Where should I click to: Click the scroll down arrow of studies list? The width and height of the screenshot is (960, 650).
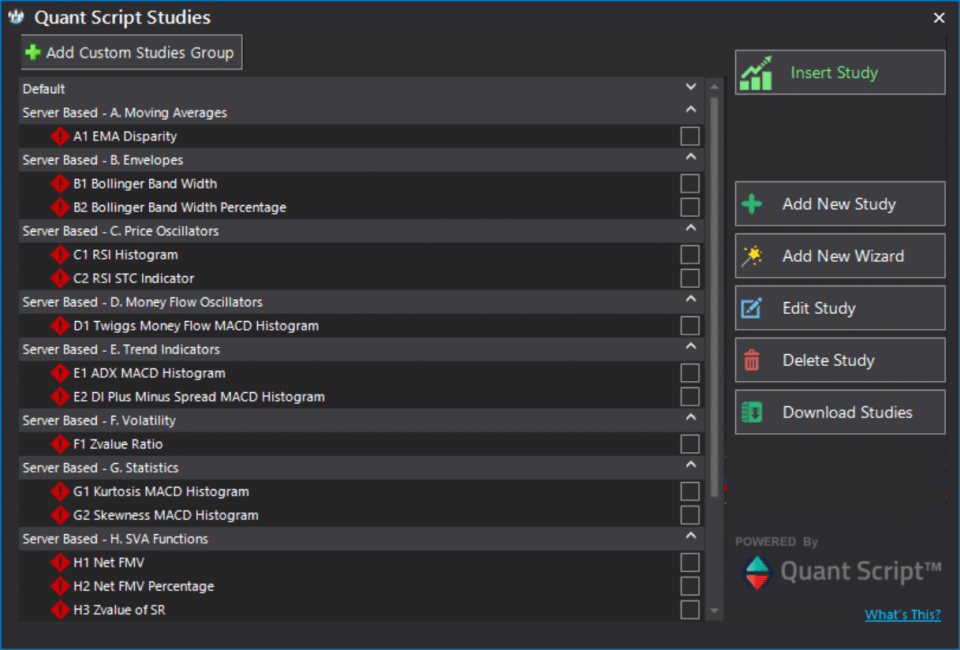click(714, 611)
